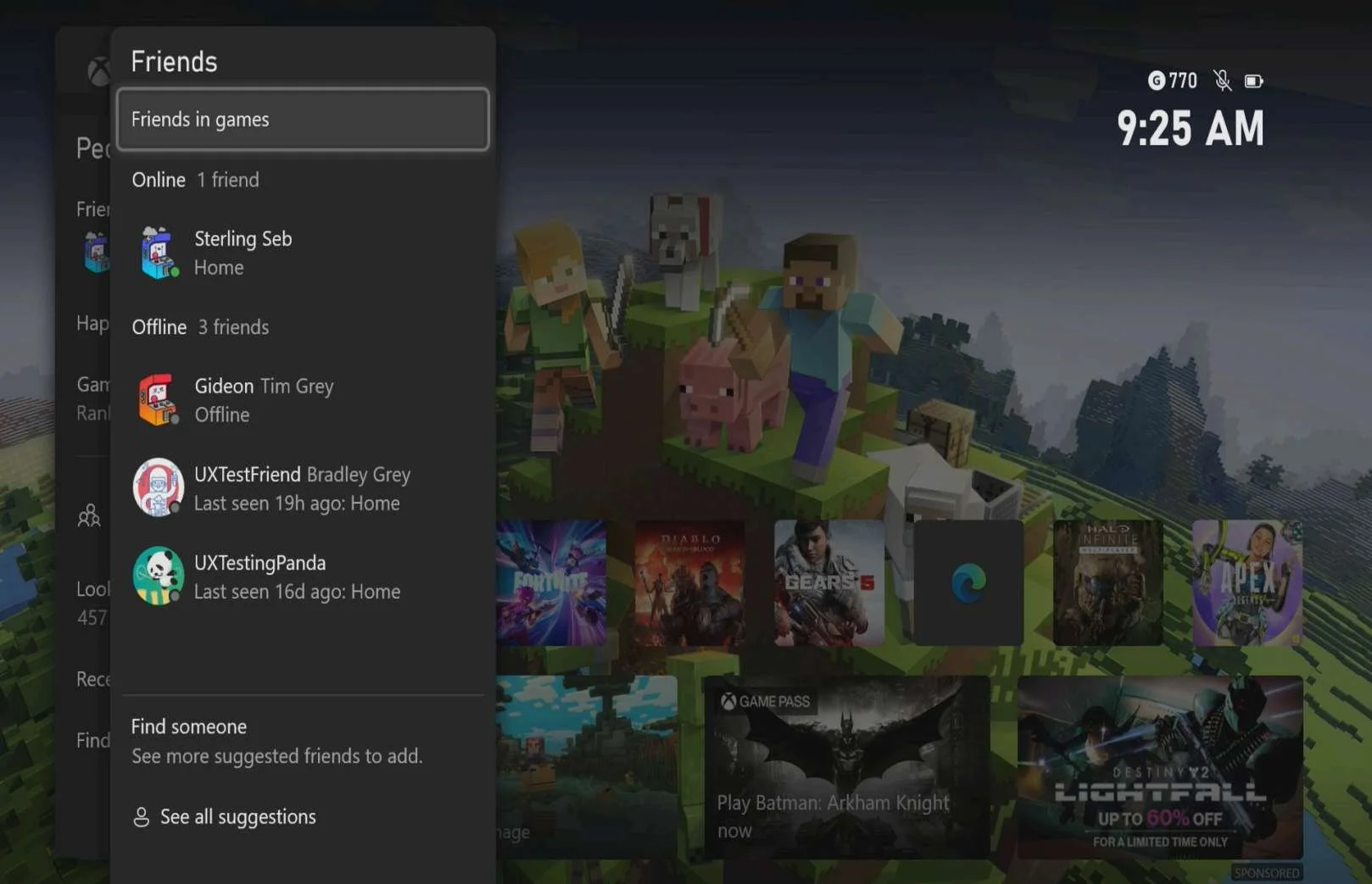
Task: Launch the Fortnite game tile
Action: click(551, 583)
